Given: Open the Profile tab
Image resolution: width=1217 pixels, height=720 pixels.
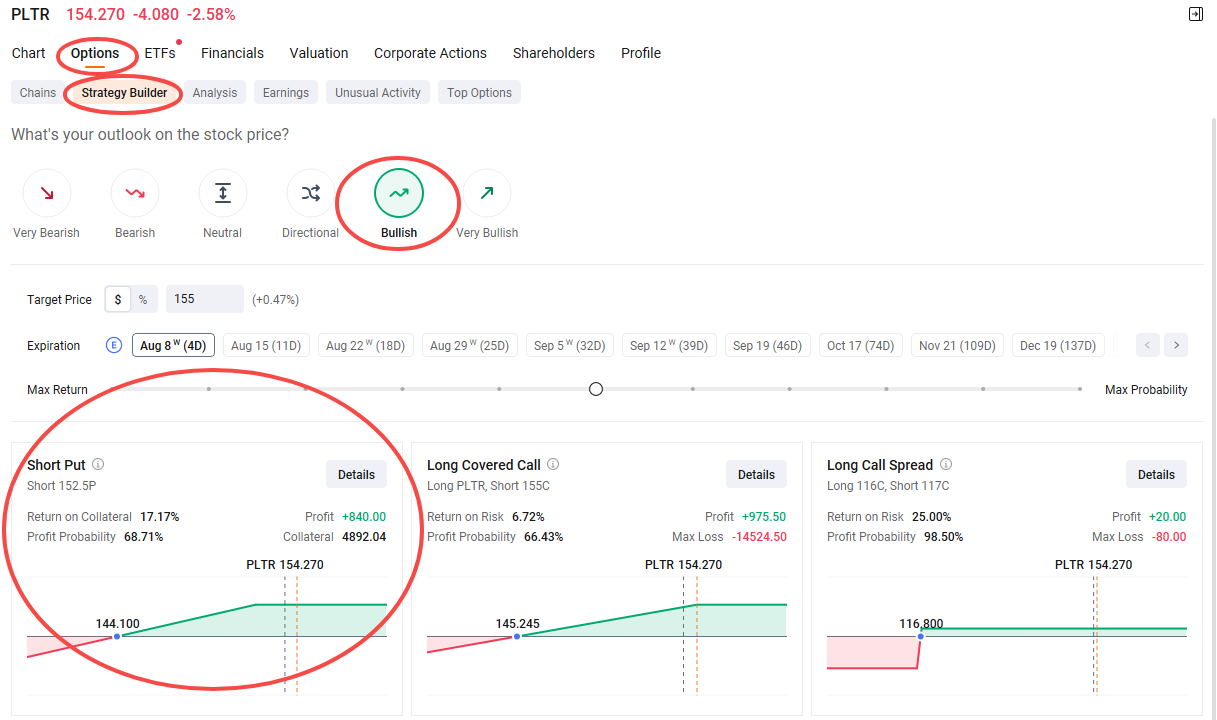Looking at the screenshot, I should click(x=641, y=53).
